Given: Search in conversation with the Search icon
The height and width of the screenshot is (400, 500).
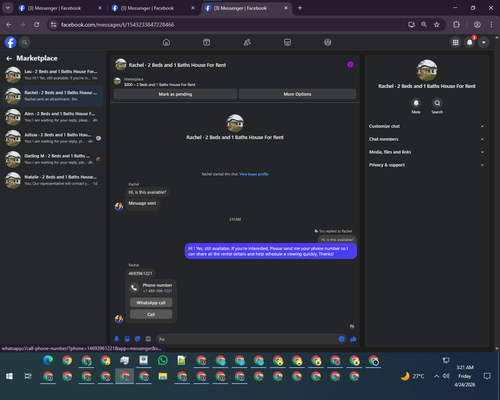Looking at the screenshot, I should coord(437,103).
